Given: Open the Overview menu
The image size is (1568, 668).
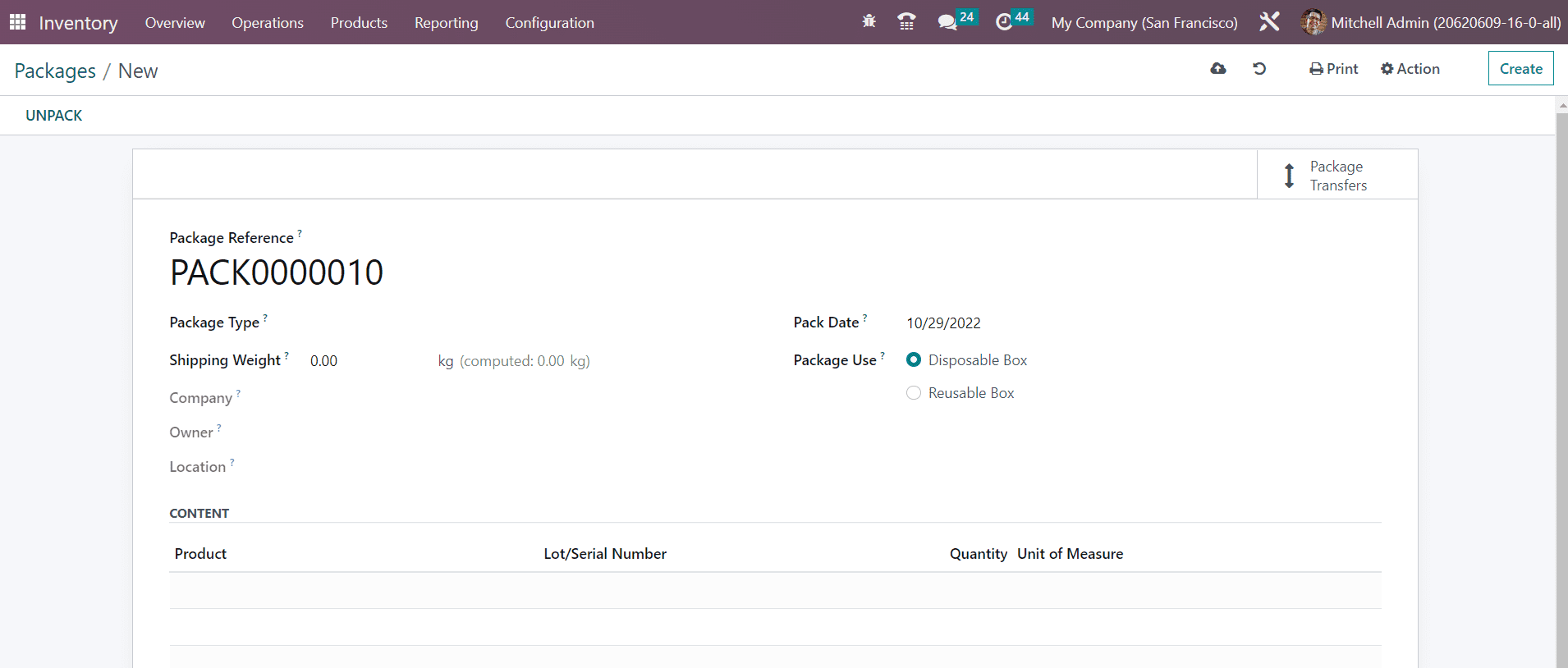Looking at the screenshot, I should pyautogui.click(x=175, y=22).
